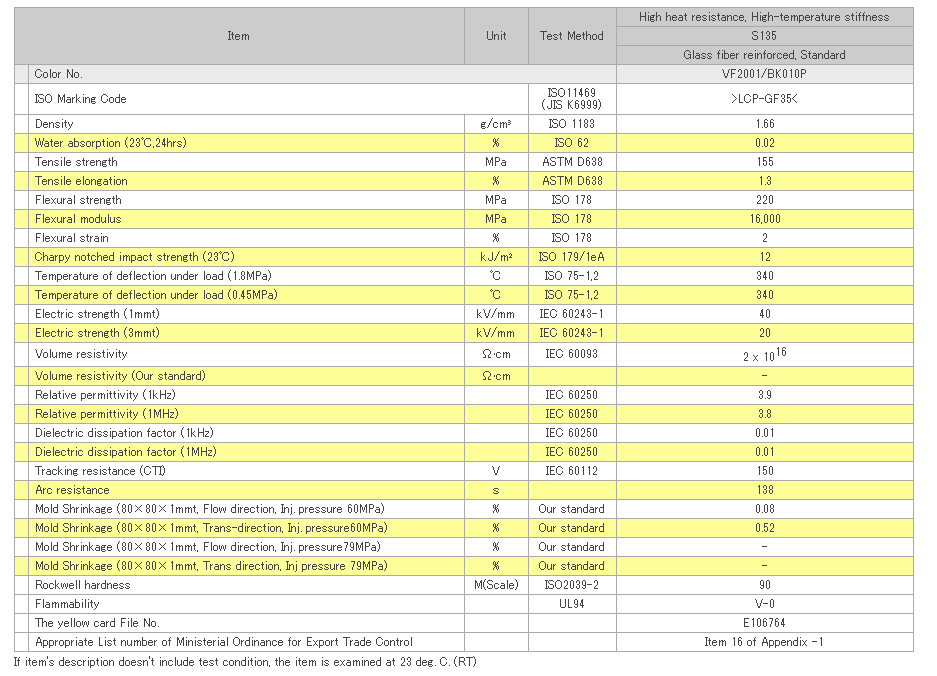Screen dimensions: 937x676
Task: Select the 'Volume resistivity (Our standard)' row label
Action: (x=120, y=376)
